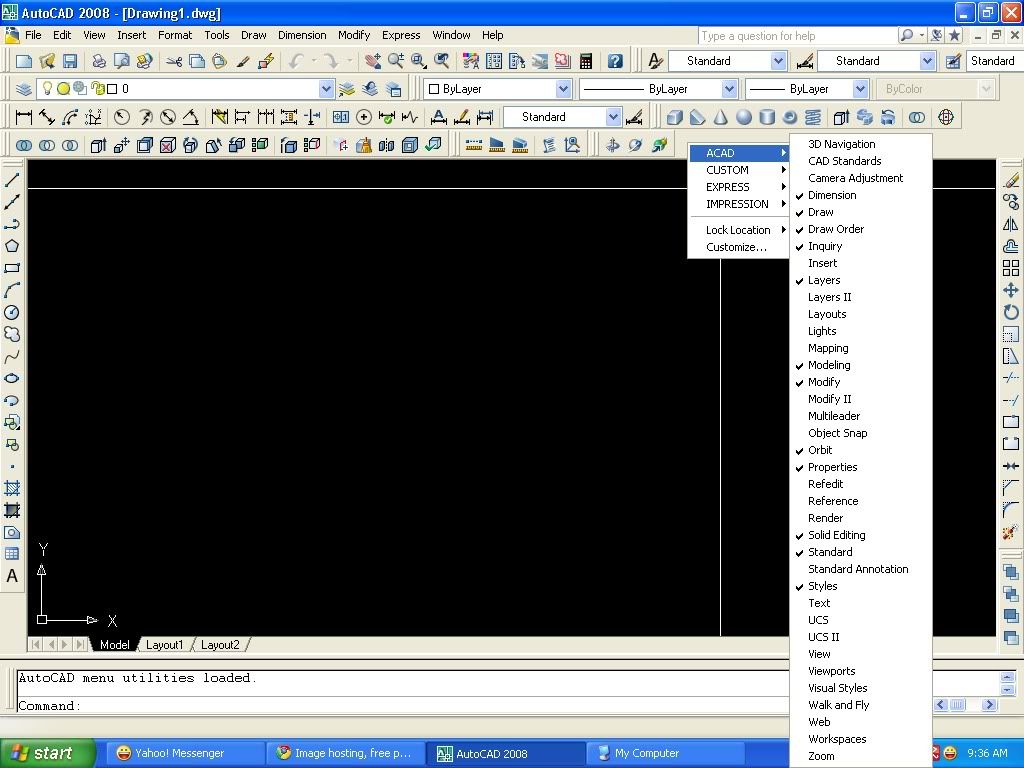Image resolution: width=1024 pixels, height=768 pixels.
Task: Select the Rectangle draw tool
Action: (12, 268)
